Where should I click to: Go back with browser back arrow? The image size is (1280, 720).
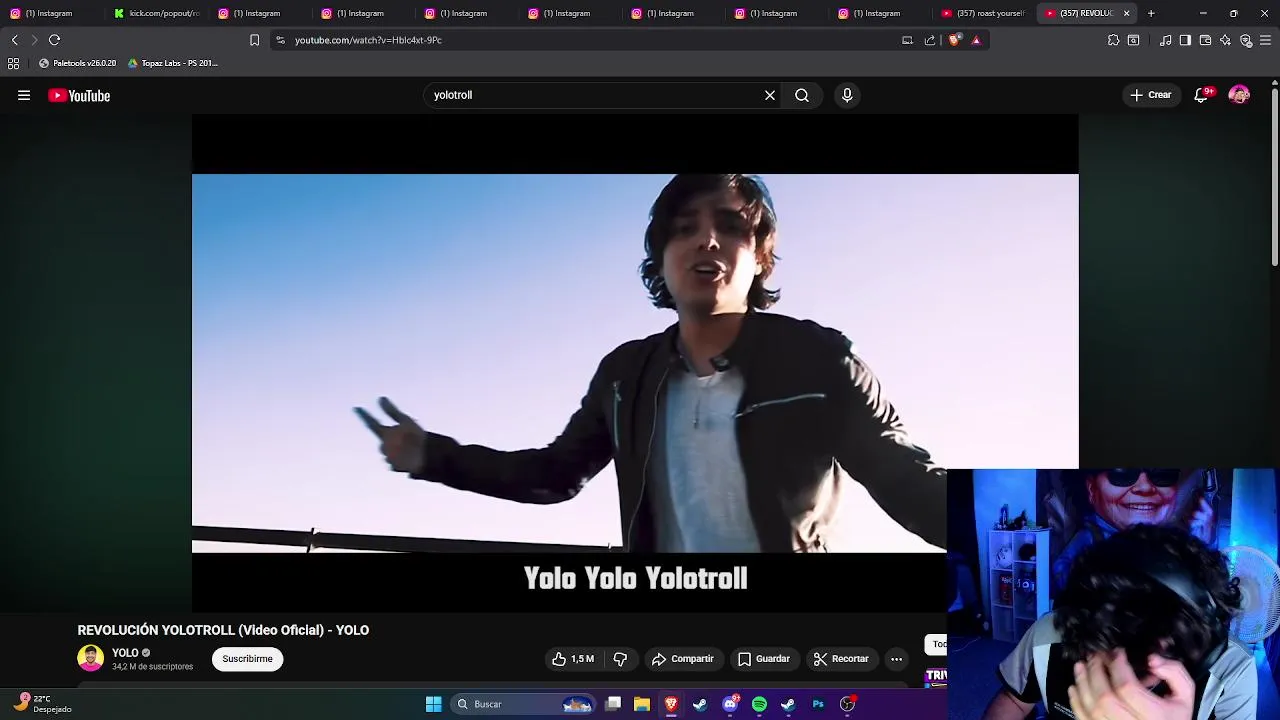point(14,40)
